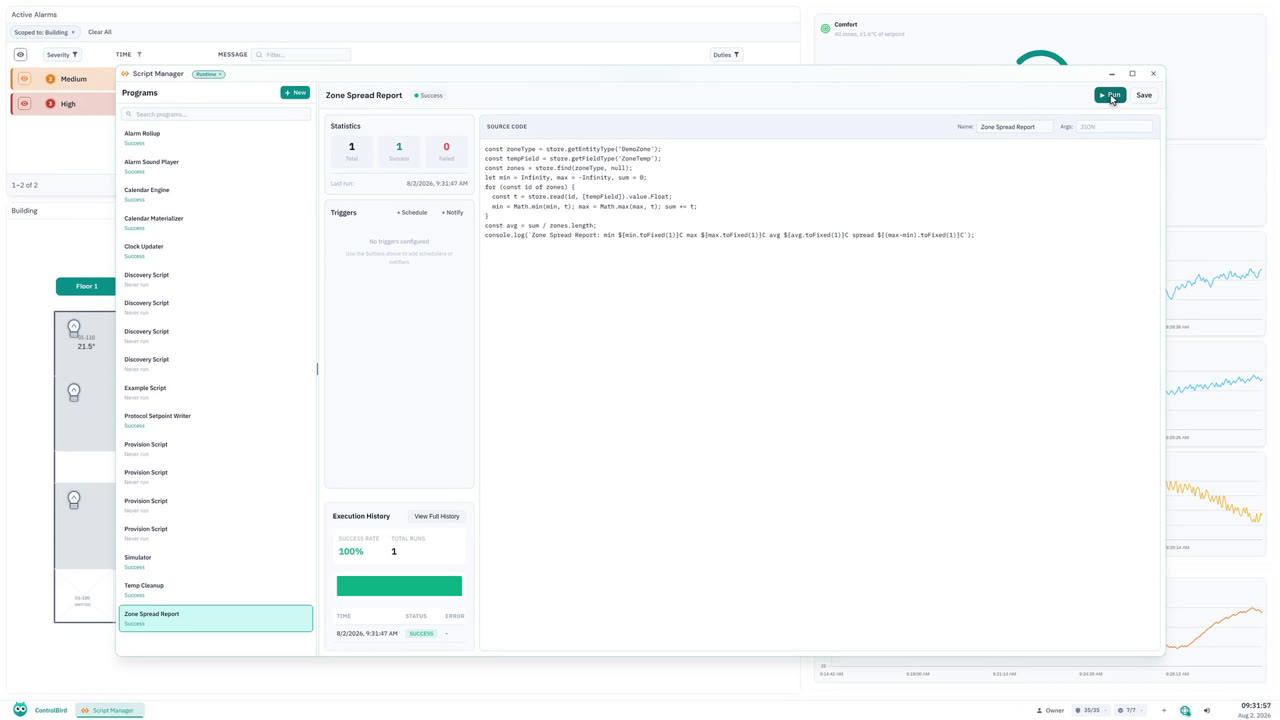Click the Duties filter funnel icon
Viewport: 1280px width, 720px height.
pyautogui.click(x=737, y=55)
